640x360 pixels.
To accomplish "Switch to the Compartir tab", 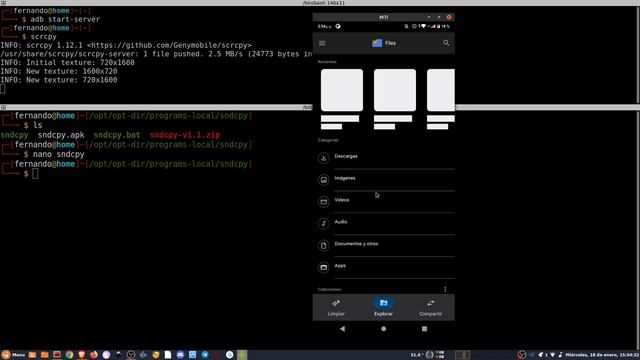I will pos(431,307).
